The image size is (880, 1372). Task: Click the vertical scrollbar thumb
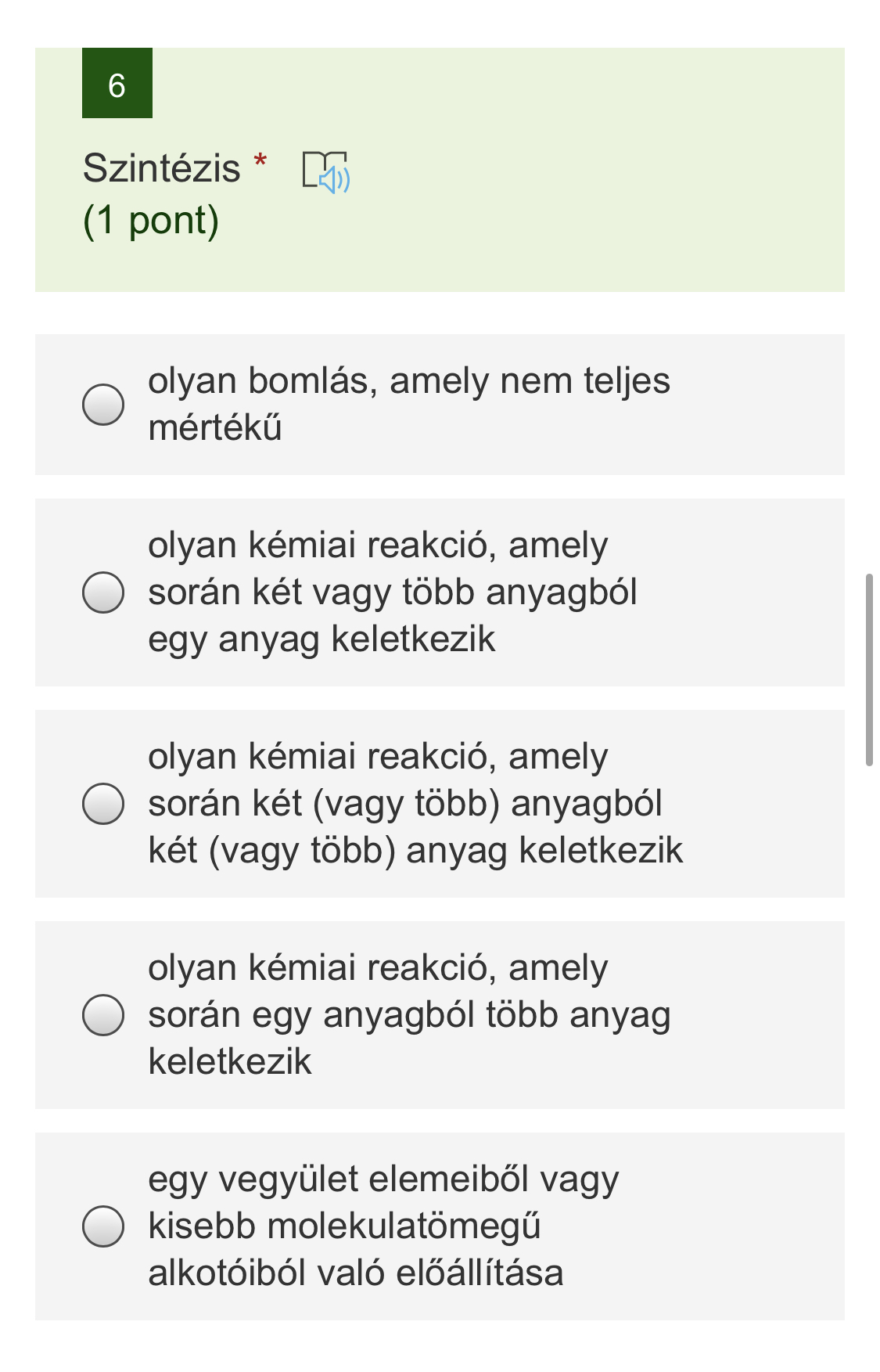(868, 669)
